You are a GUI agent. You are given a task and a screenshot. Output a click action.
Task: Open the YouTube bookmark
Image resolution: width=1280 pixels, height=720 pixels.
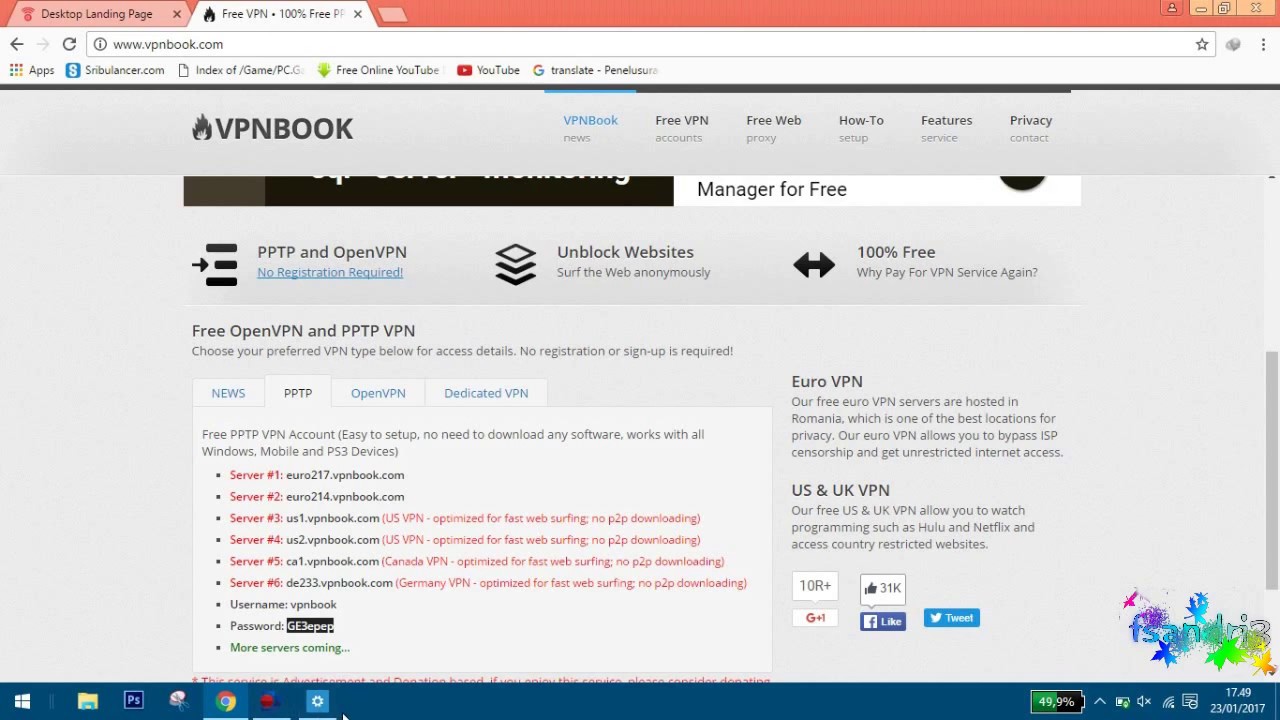[488, 70]
